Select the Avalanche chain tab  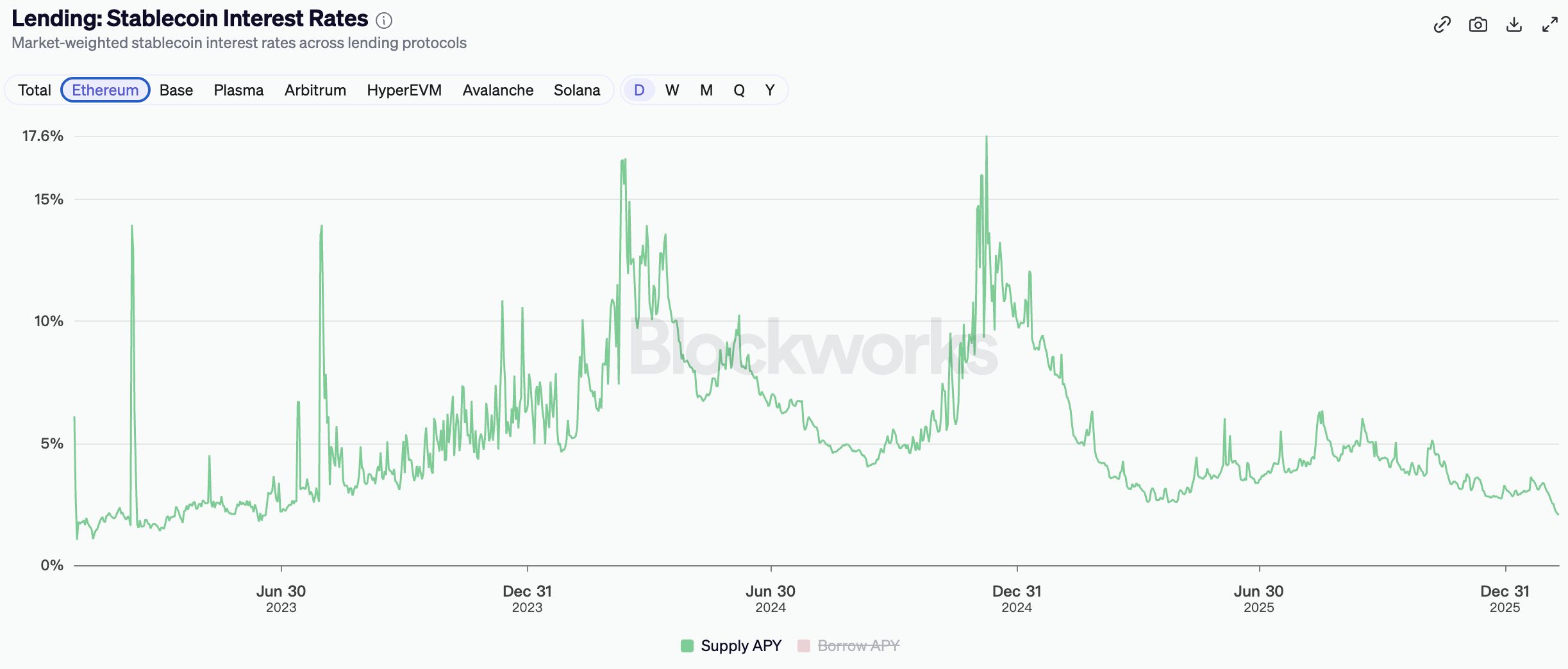click(498, 90)
